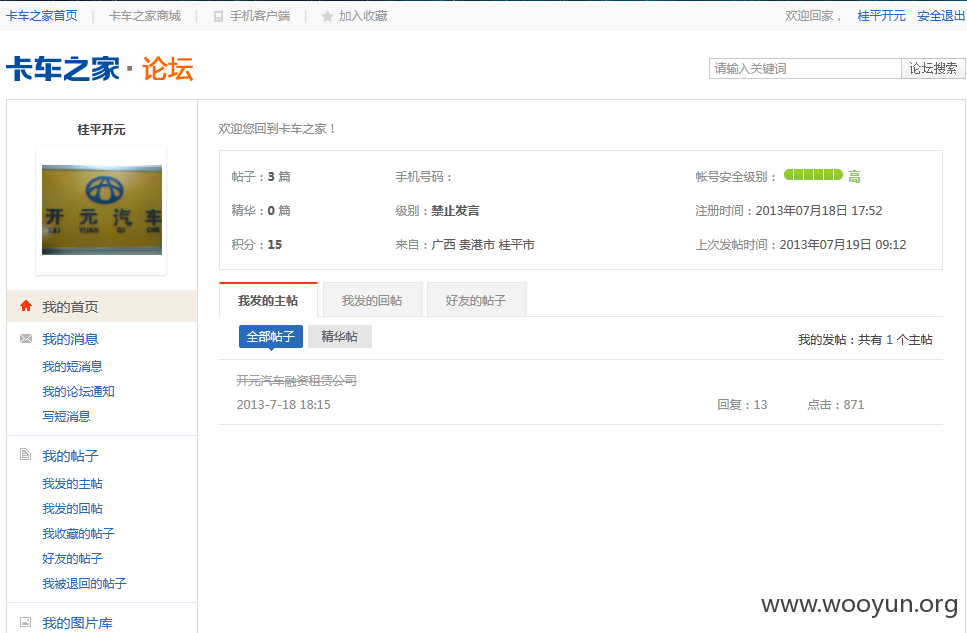The image size is (967, 633).
Task: Click the 精华：0 篇 count
Action: pos(261,210)
